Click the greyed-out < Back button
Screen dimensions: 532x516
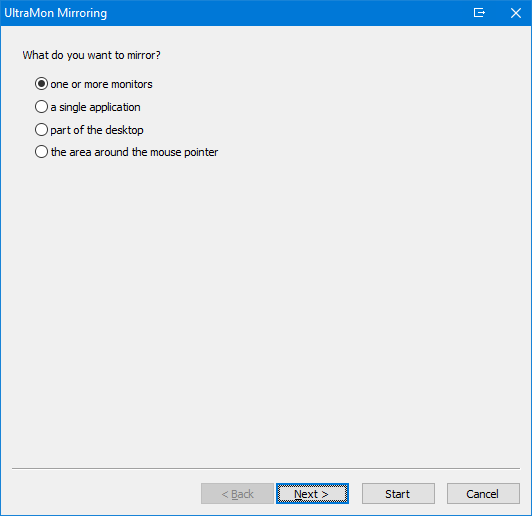[237, 494]
